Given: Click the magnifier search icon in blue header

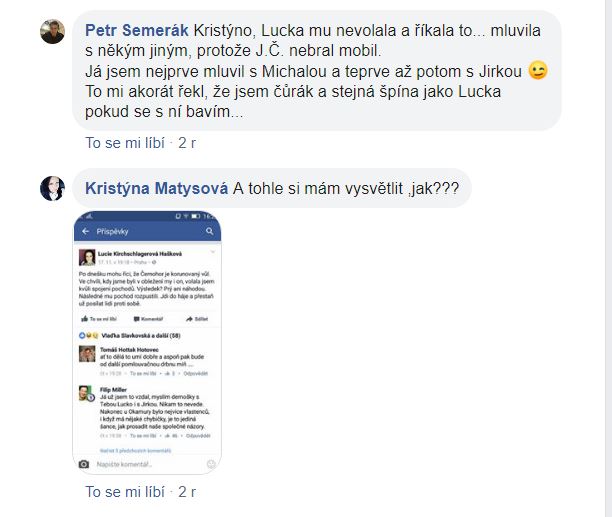Looking at the screenshot, I should coord(210,231).
